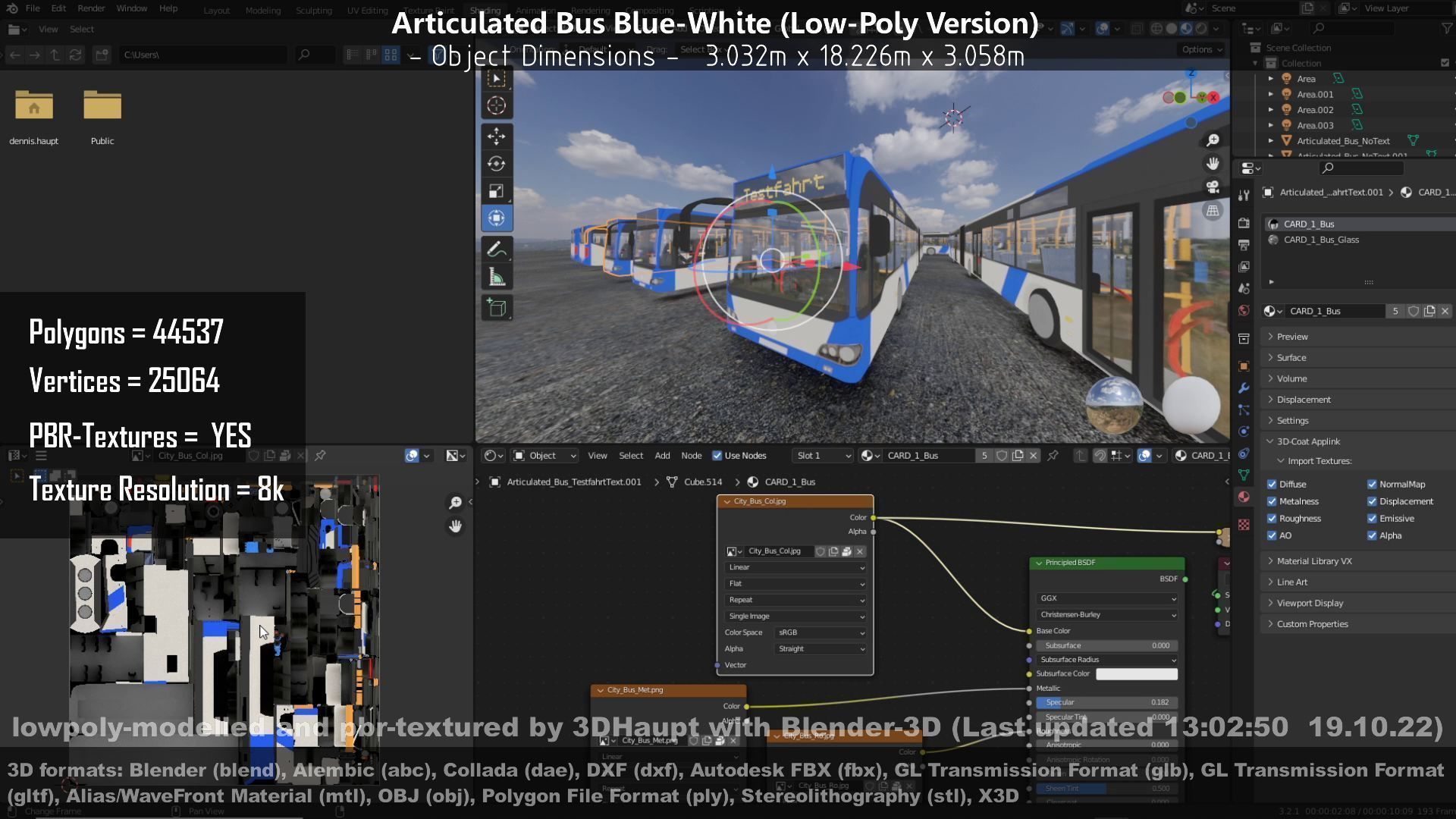Toggle Use Nodes checkbox
This screenshot has width=1456, height=819.
coord(717,456)
